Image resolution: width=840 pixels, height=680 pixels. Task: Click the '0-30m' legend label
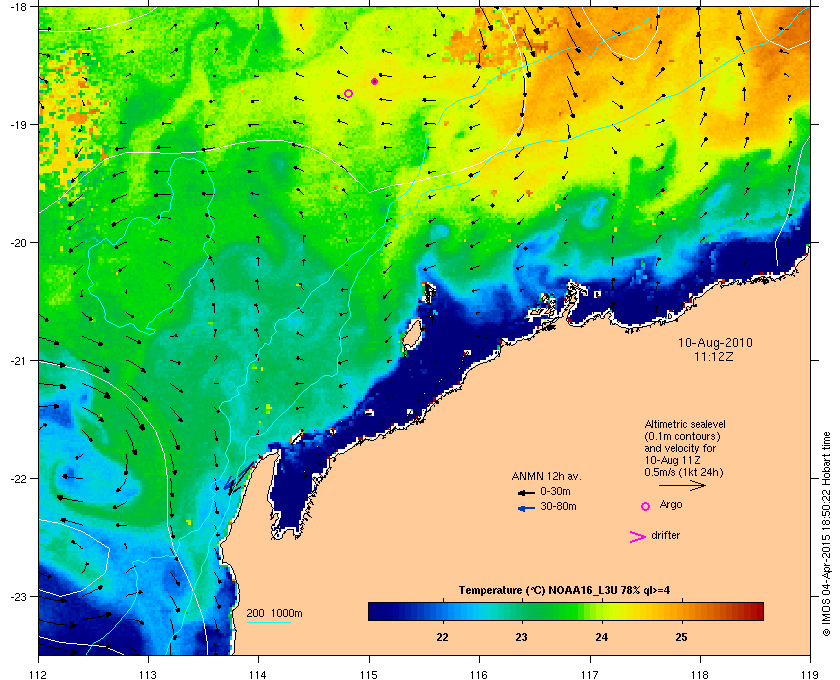click(555, 491)
